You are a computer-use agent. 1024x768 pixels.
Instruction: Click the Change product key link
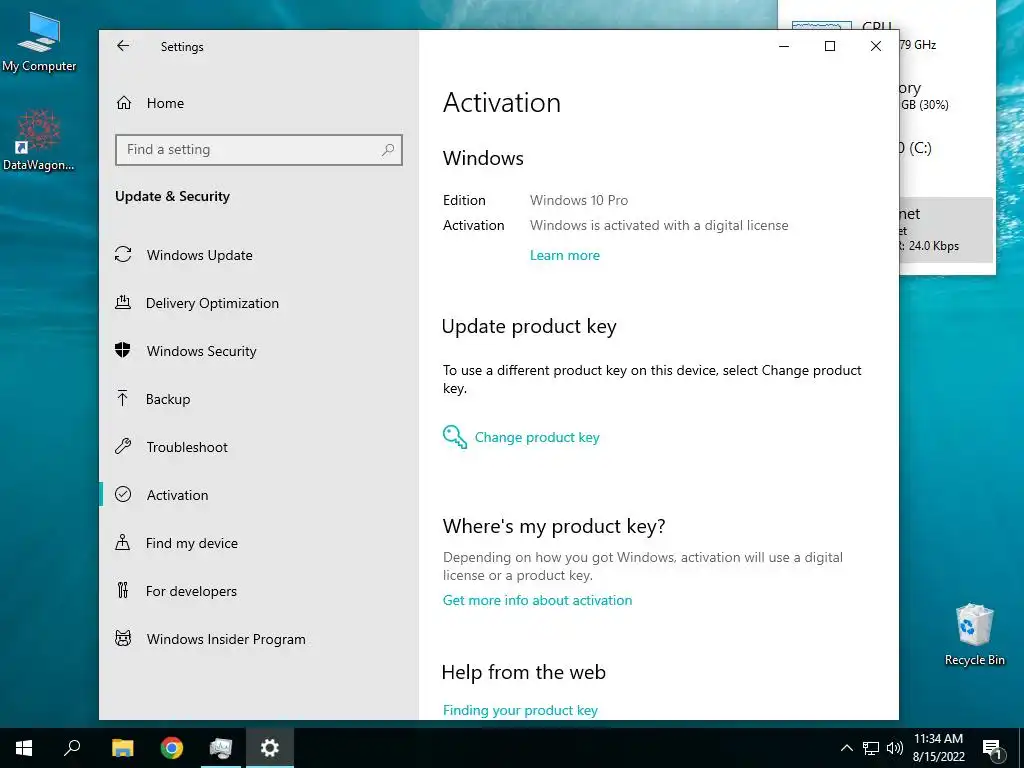tap(537, 438)
